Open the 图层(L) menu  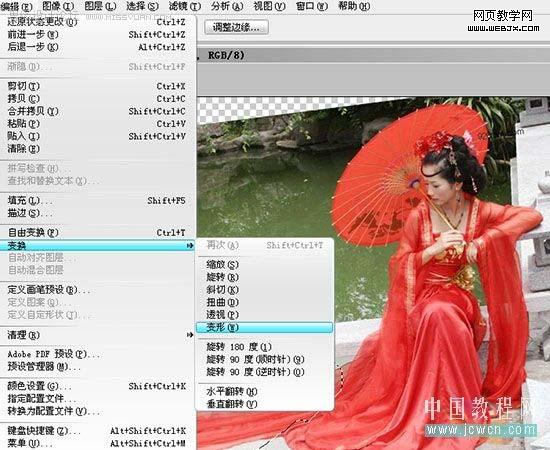[x=100, y=6]
